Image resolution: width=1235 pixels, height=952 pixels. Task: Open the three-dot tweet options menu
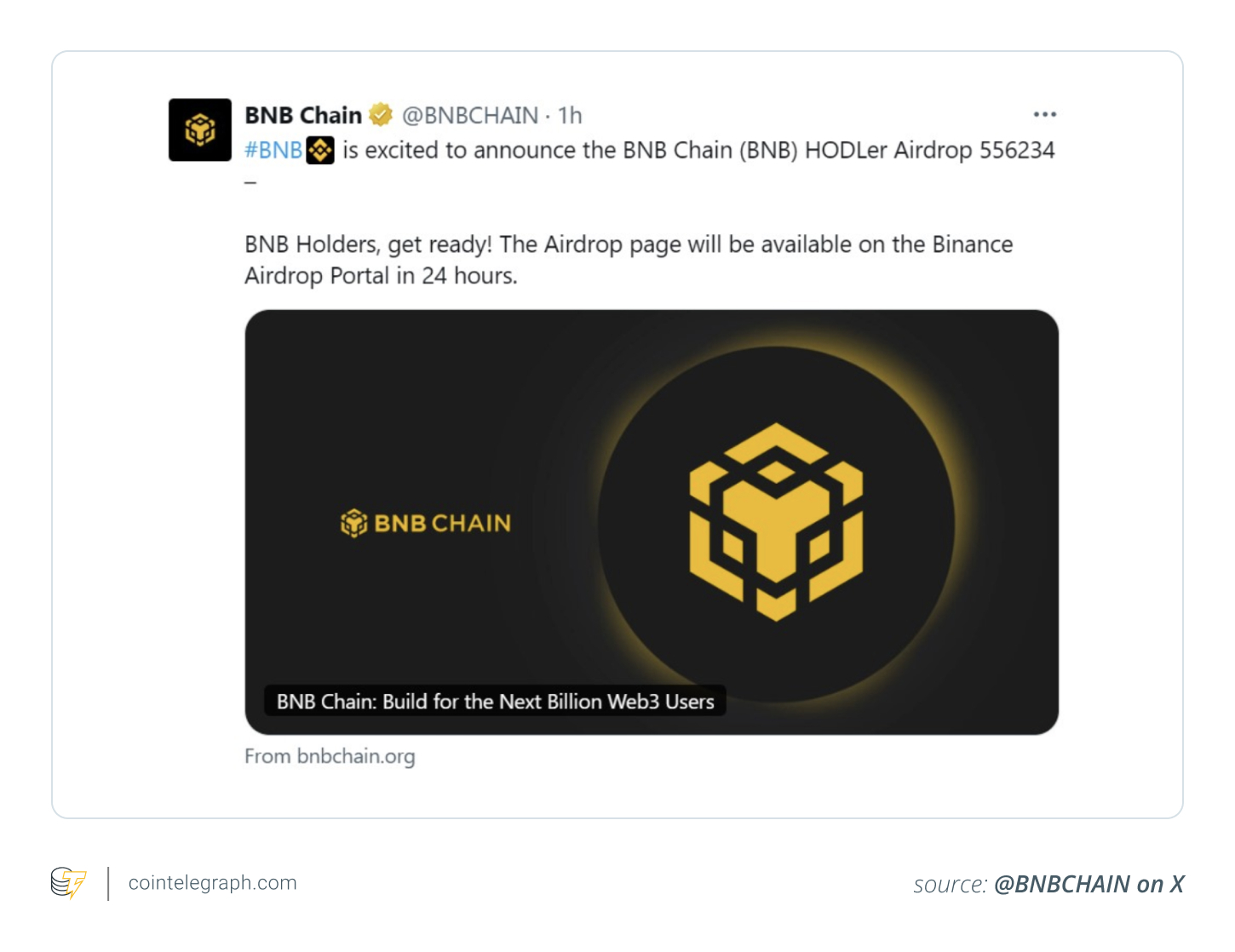point(1045,114)
